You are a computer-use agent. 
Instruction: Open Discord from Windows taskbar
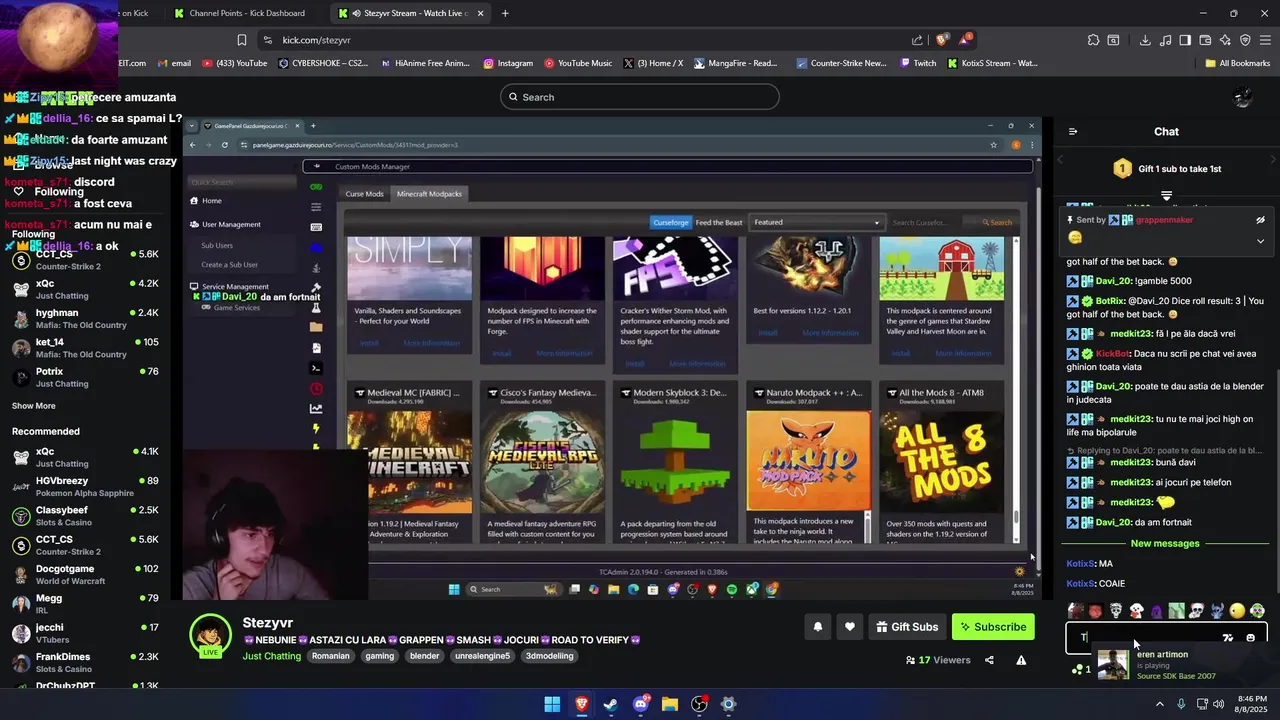(640, 704)
